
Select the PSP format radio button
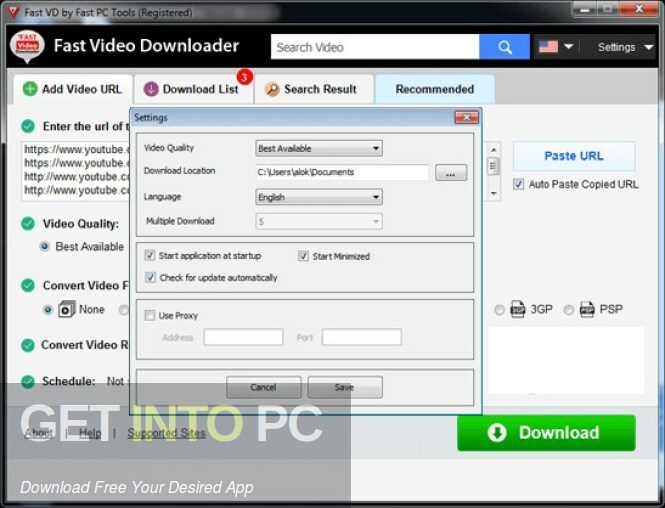pos(569,310)
